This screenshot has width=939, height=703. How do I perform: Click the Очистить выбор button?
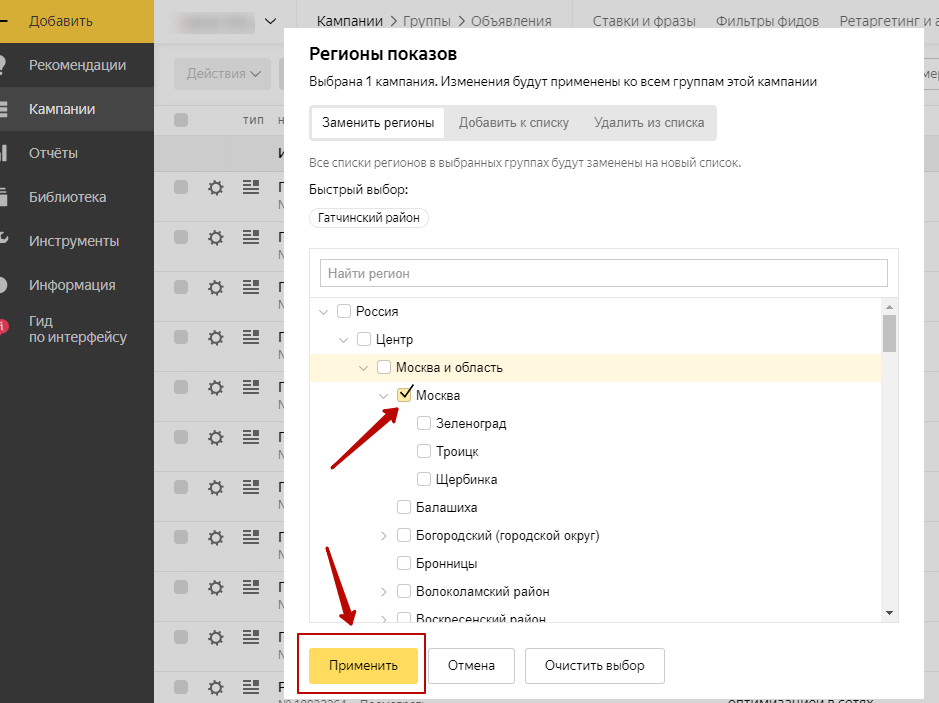click(595, 665)
